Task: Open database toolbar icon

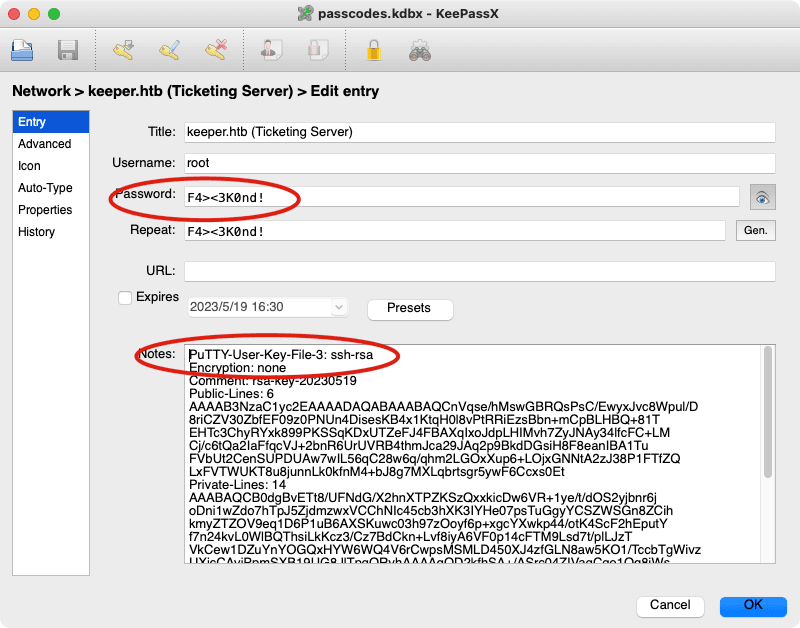Action: click(22, 51)
